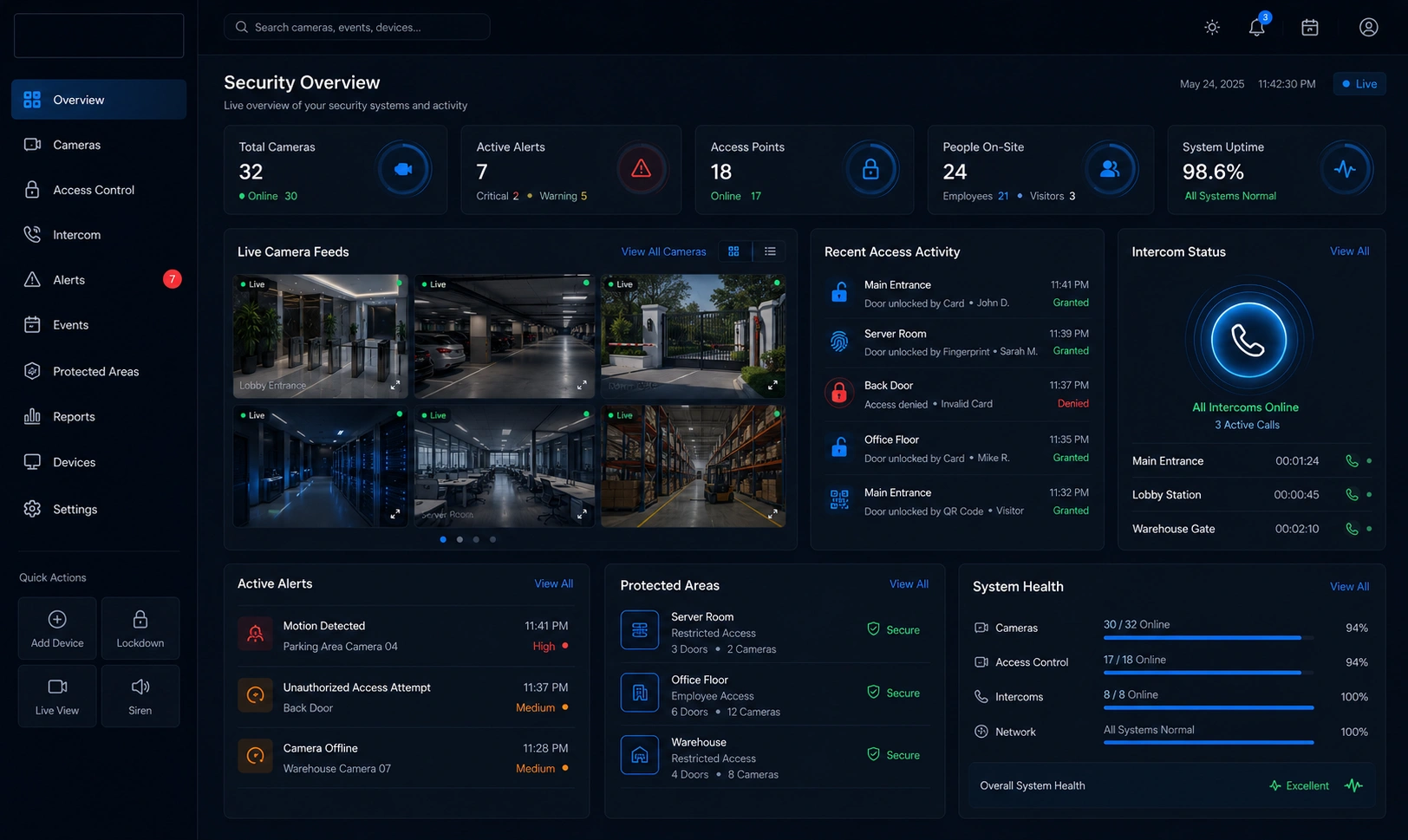Open the warehouse aisle camera thumbnail
This screenshot has height=840, width=1408.
point(693,466)
